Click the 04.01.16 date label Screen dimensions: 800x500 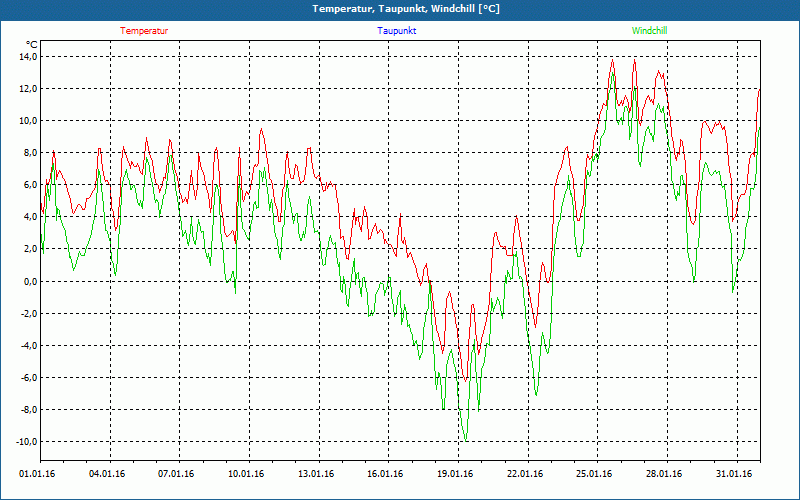click(107, 474)
